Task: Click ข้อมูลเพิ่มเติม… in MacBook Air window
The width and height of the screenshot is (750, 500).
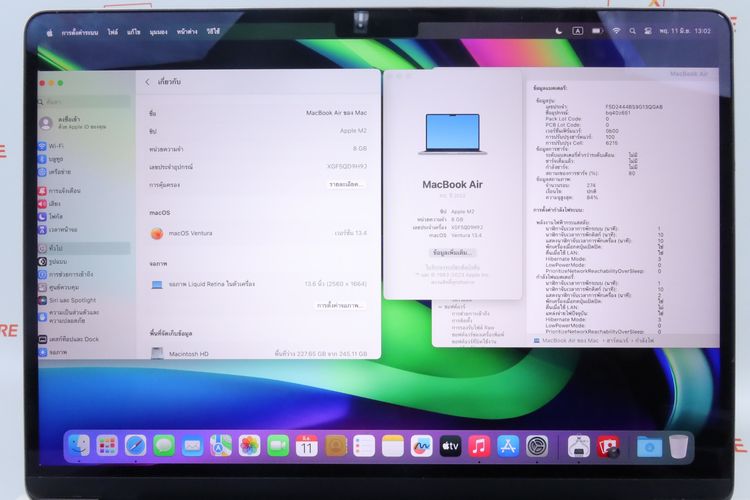Action: pos(452,253)
